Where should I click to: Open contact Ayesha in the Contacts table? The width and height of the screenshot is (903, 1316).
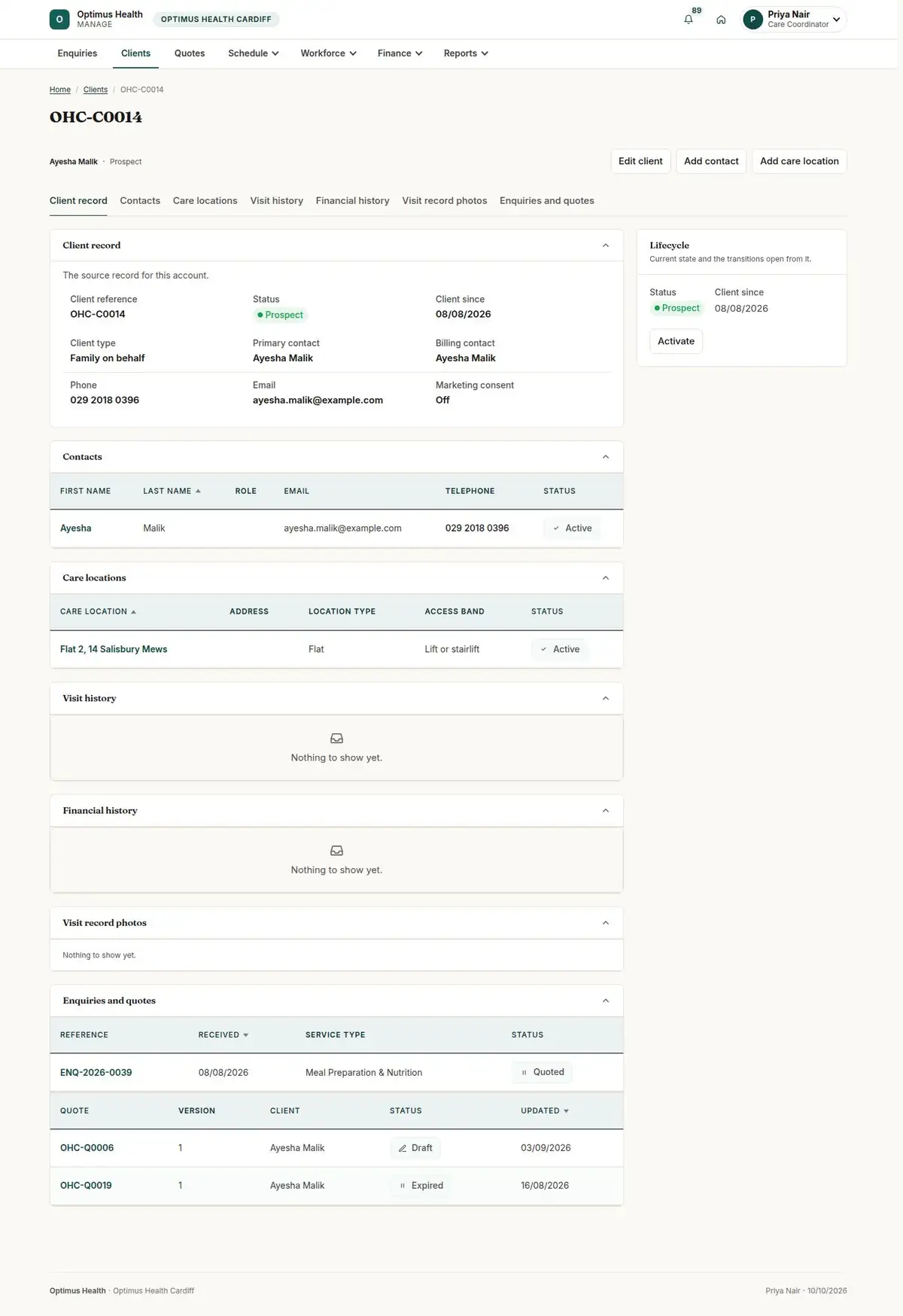[76, 529]
